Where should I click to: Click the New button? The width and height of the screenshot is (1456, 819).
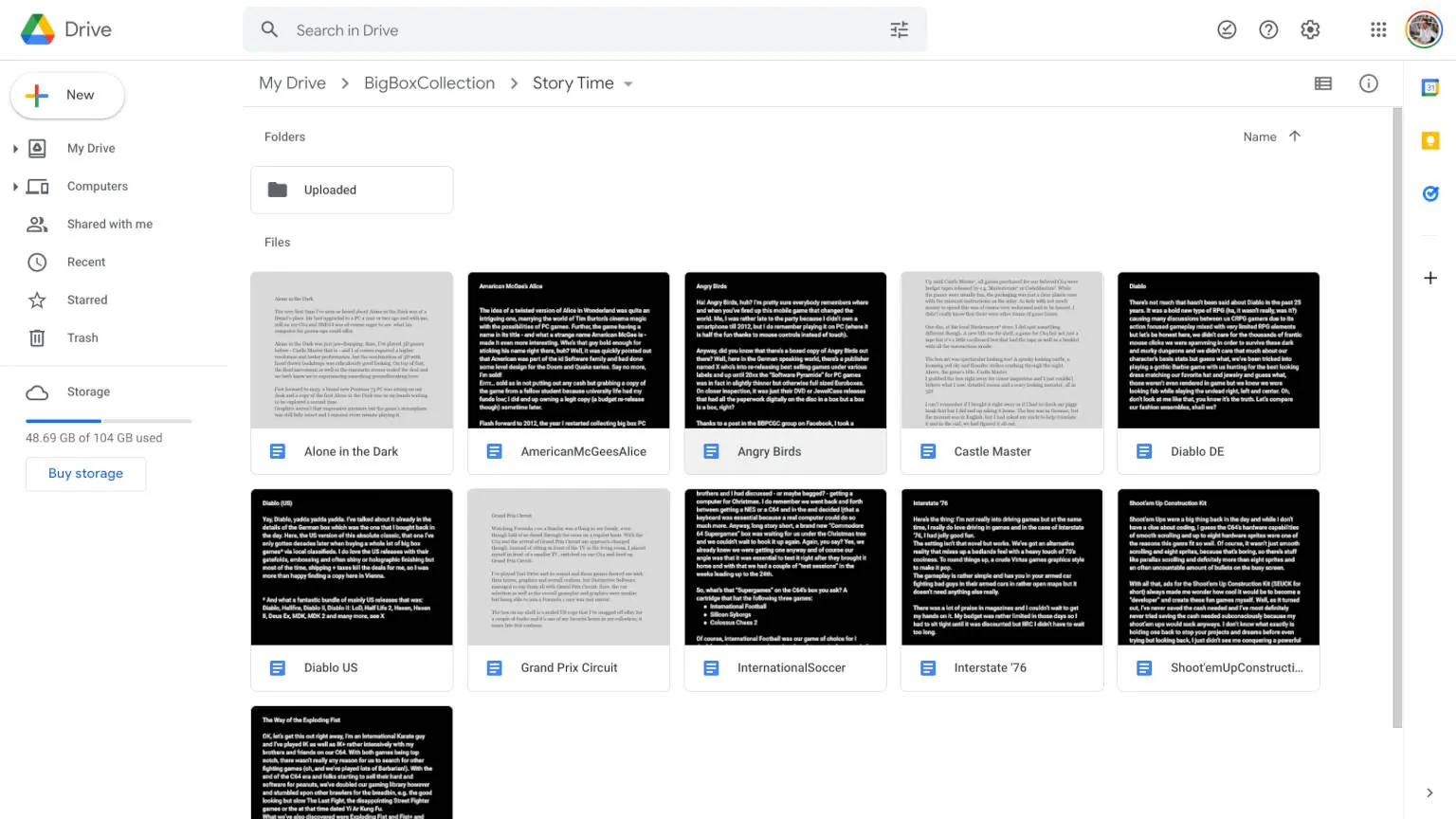click(67, 96)
